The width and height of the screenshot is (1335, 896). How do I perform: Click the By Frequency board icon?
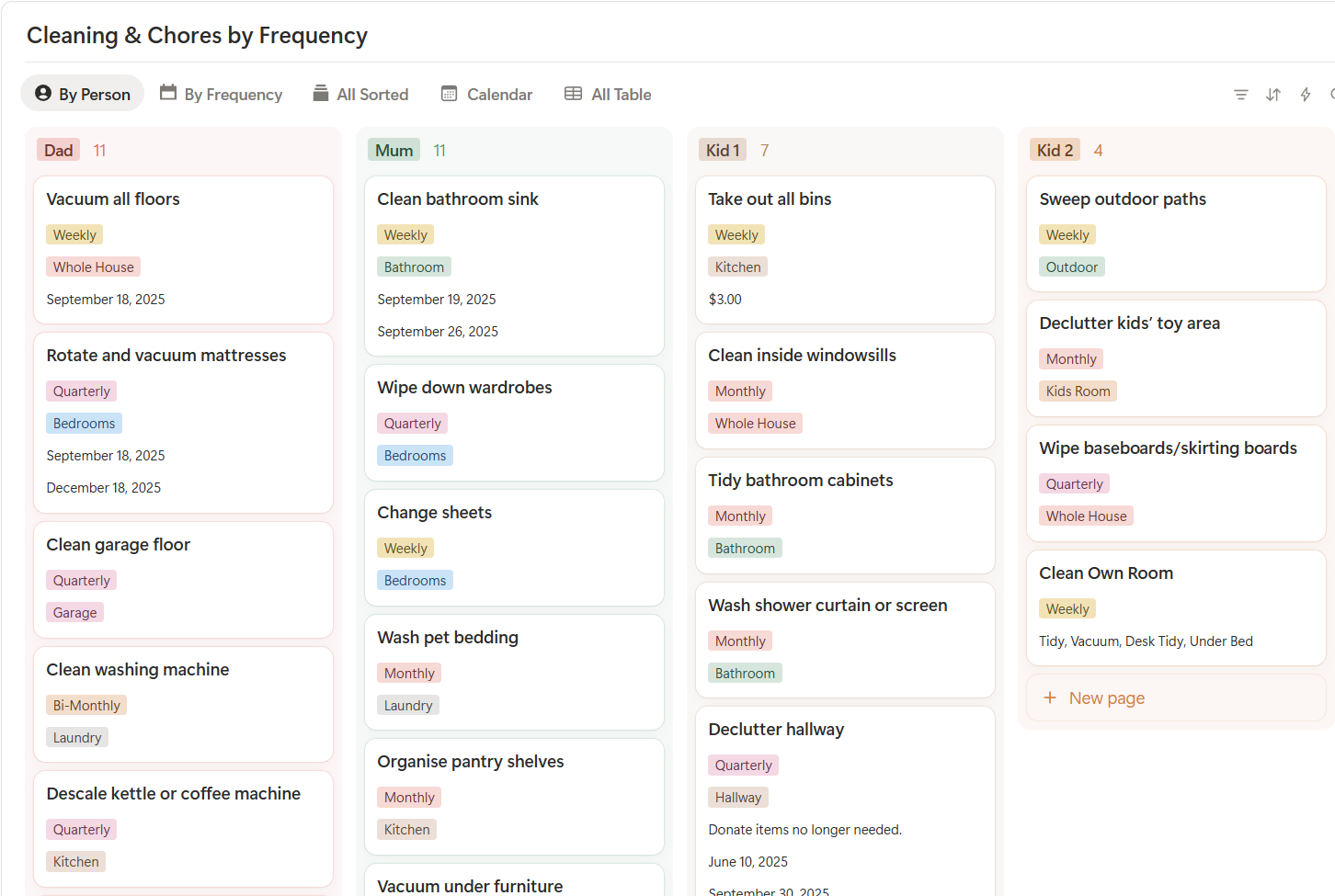point(168,93)
